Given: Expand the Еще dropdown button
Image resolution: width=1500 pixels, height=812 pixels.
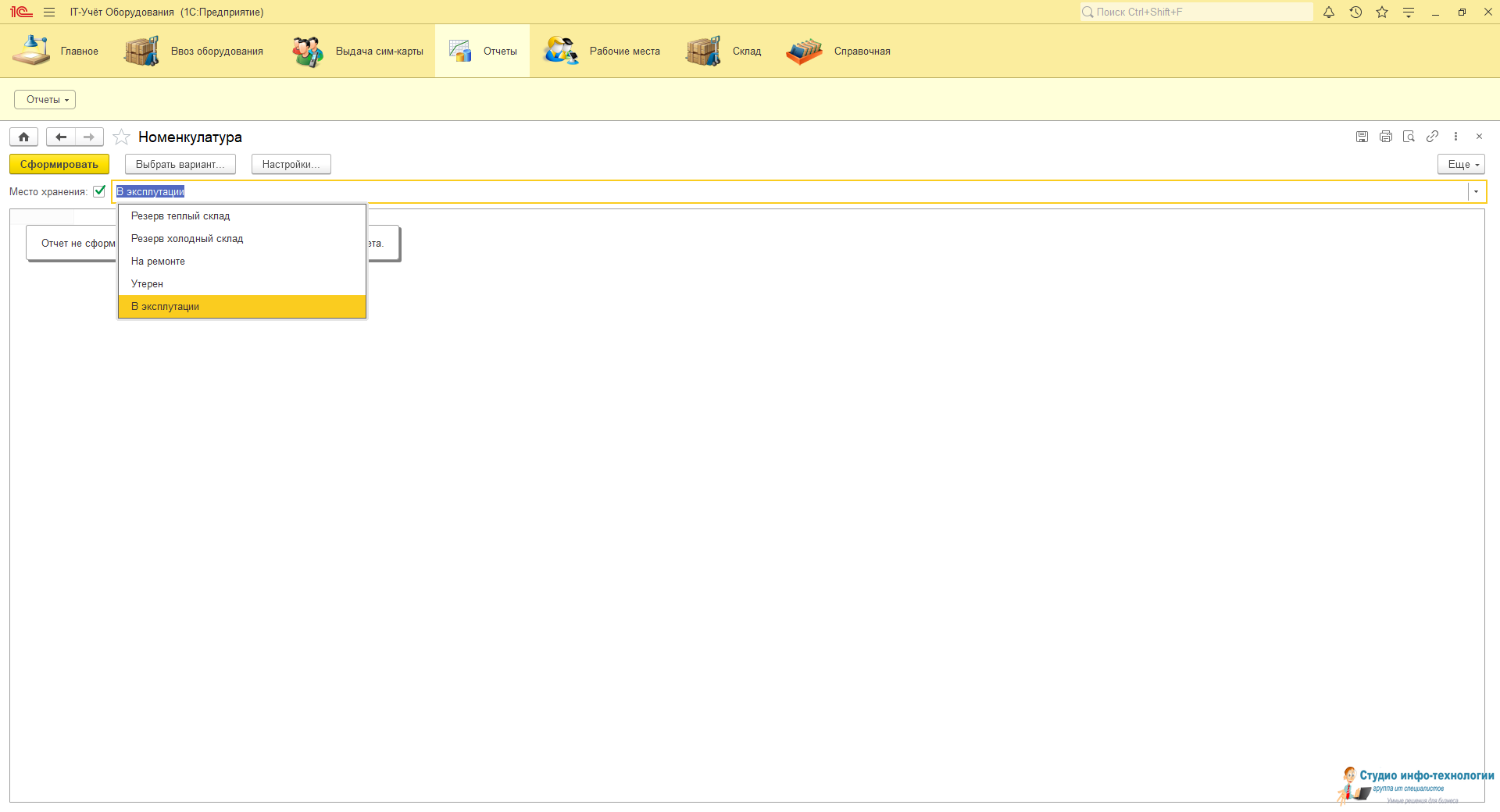Looking at the screenshot, I should pyautogui.click(x=1460, y=165).
